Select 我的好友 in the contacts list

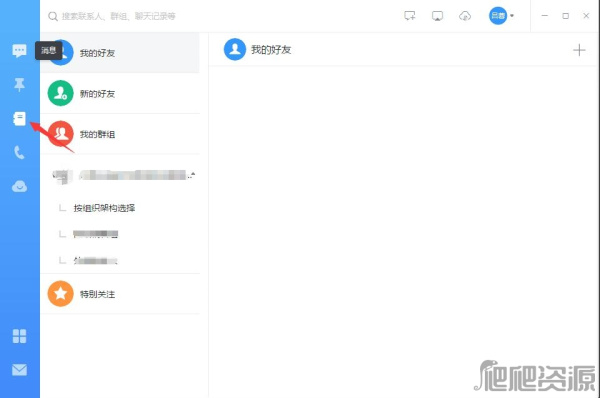[x=120, y=53]
